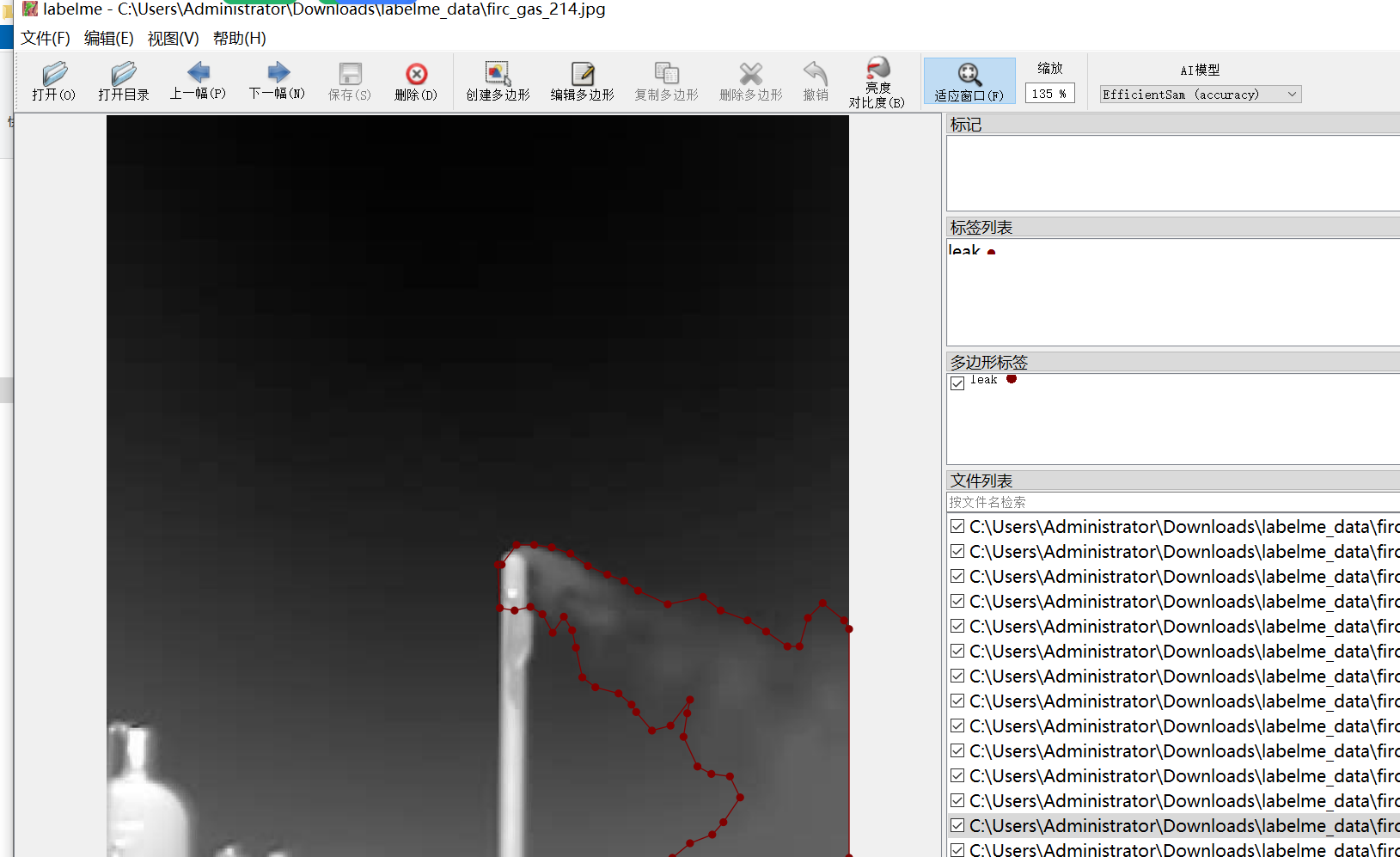This screenshot has width=1400, height=857.
Task: Toggle checkbox of first file in file list
Action: click(957, 526)
